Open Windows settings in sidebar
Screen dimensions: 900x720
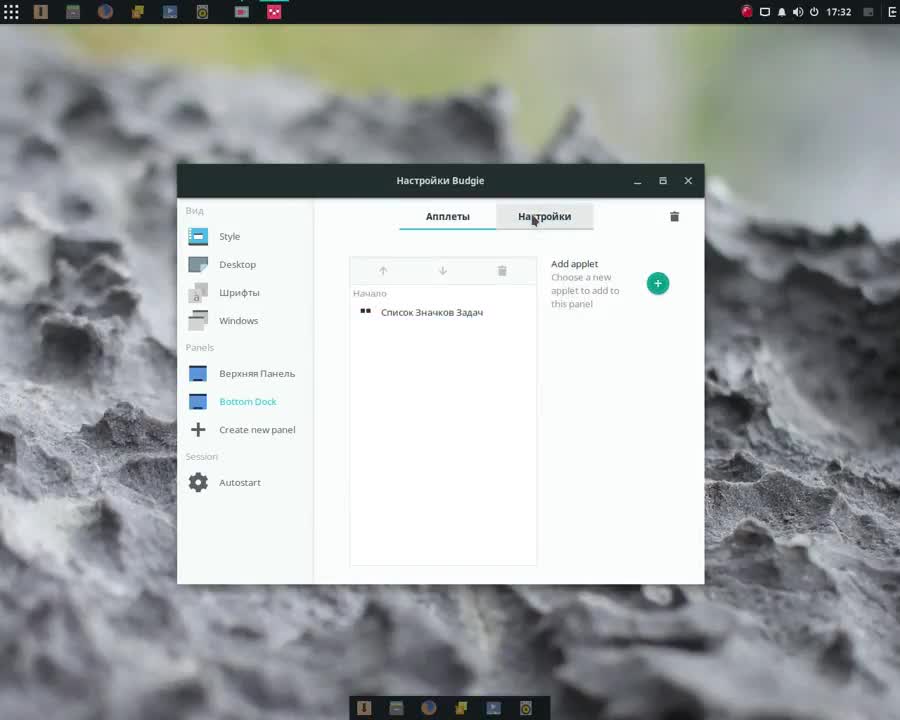point(246,320)
